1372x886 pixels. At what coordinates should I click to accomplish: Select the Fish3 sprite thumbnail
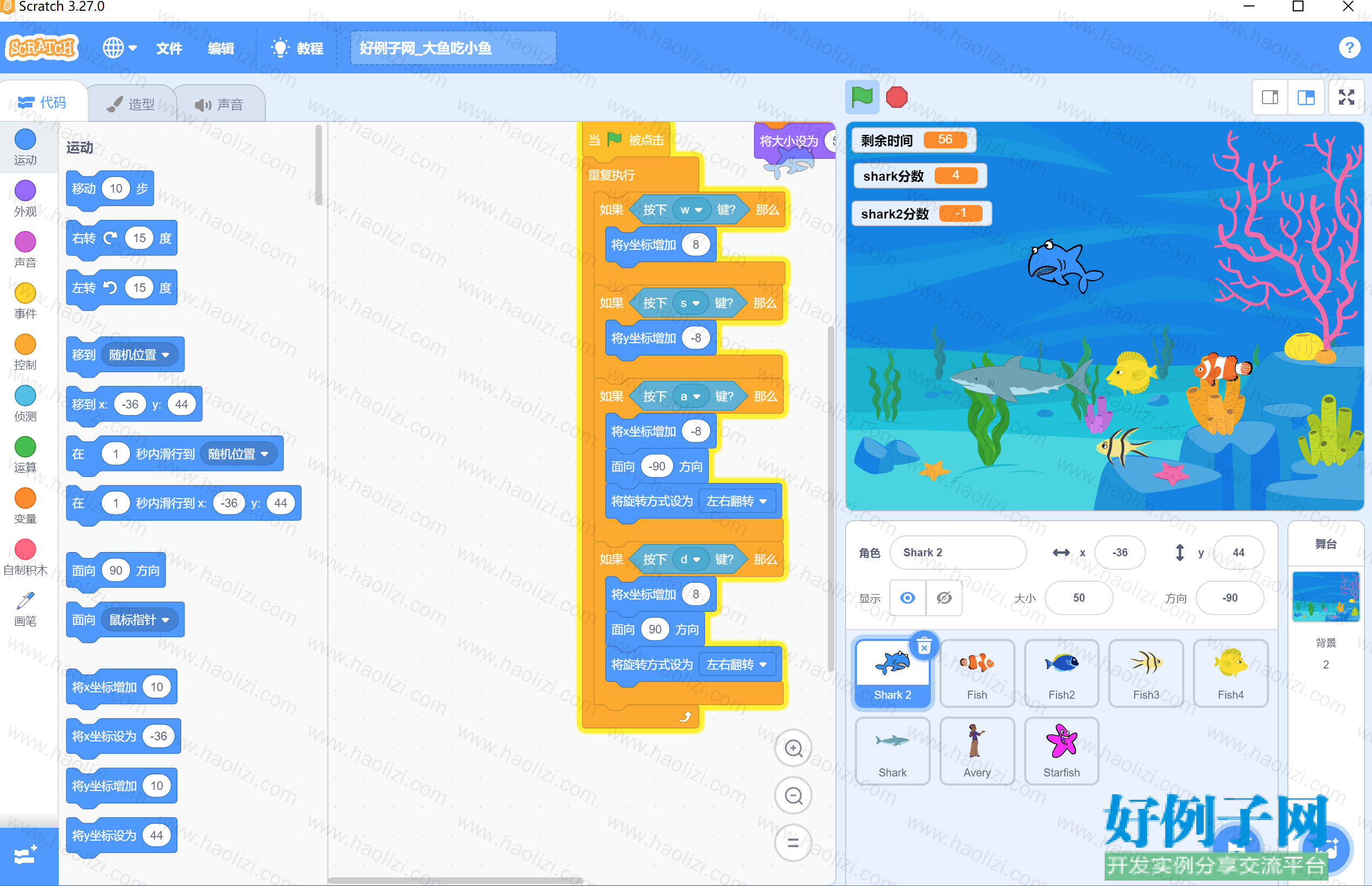coord(1145,673)
